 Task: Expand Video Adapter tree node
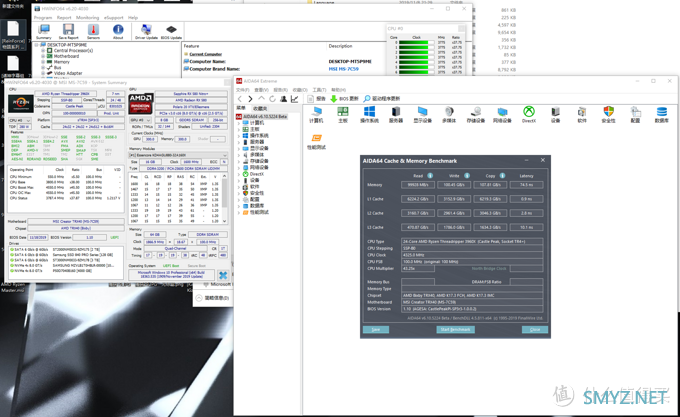click(43, 73)
